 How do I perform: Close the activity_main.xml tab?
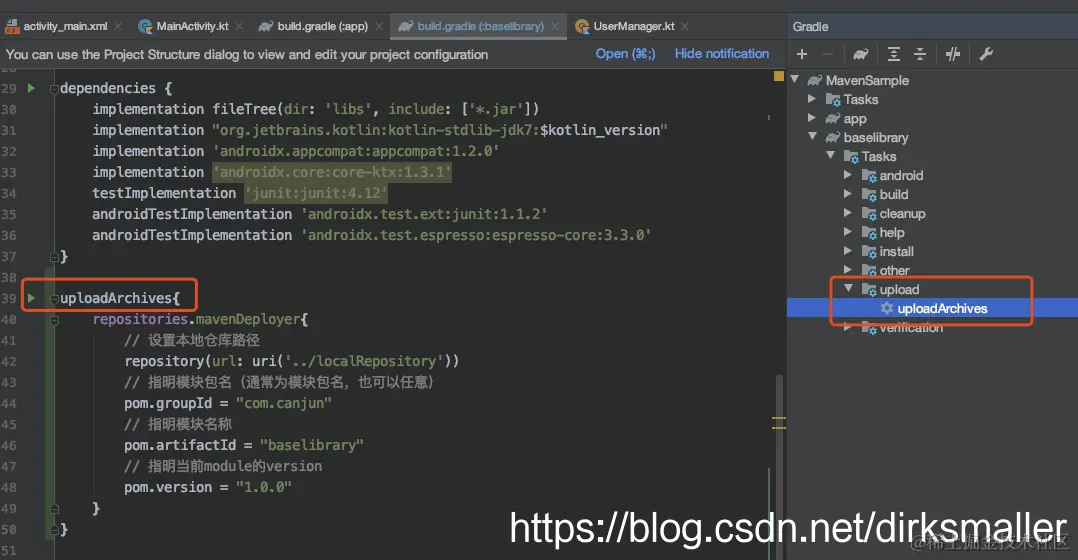click(x=118, y=26)
